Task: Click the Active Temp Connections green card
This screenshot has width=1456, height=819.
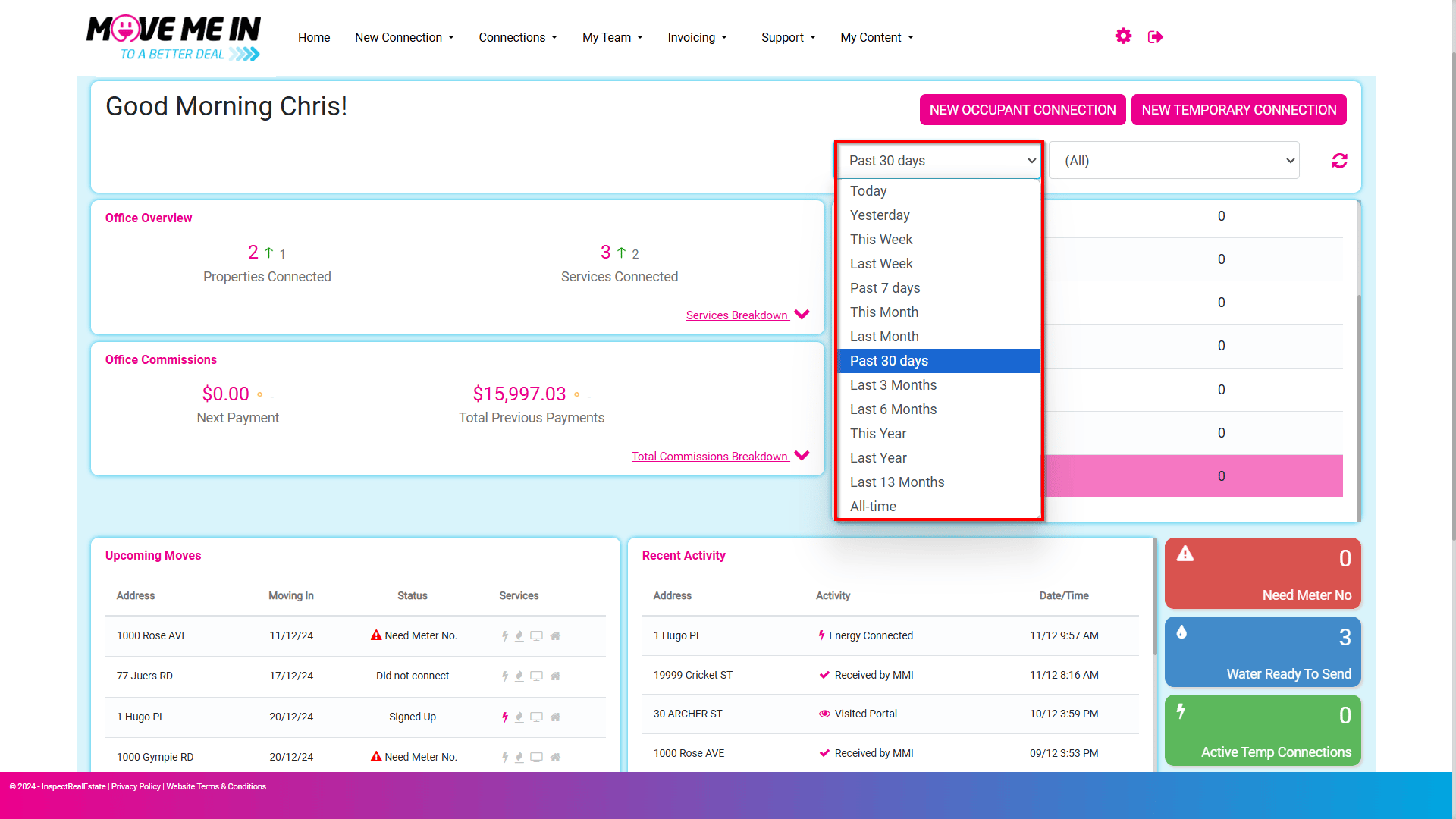Action: pos(1263,730)
